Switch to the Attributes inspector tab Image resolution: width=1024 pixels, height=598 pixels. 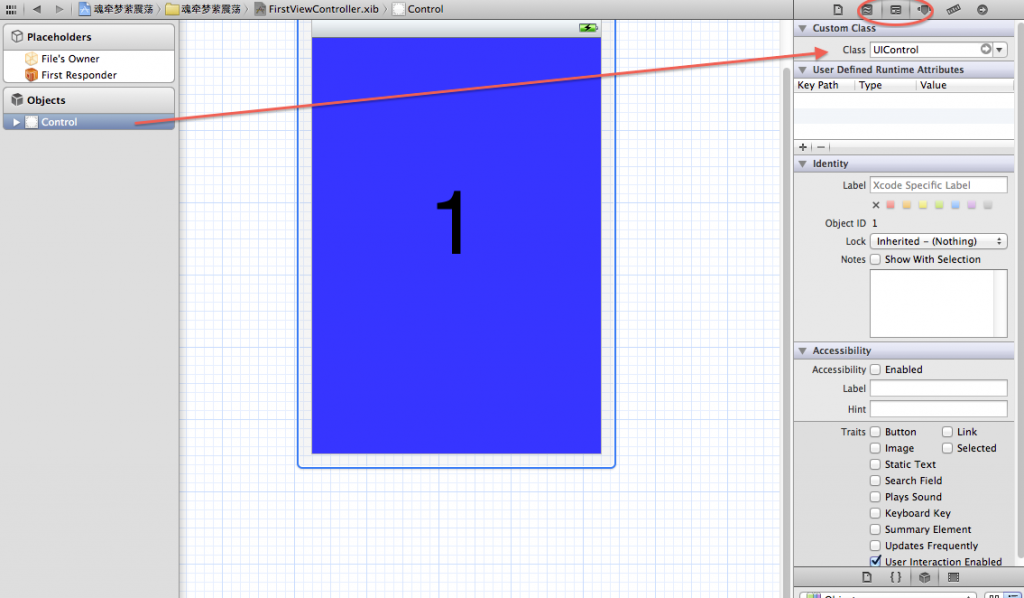[x=924, y=10]
